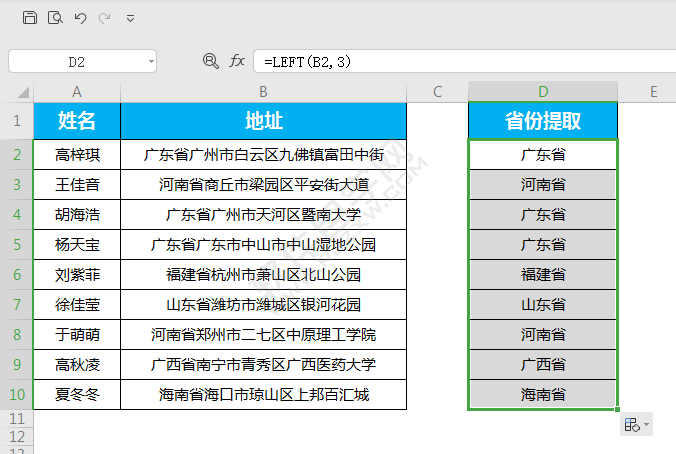Redo the last undone action

pyautogui.click(x=104, y=18)
